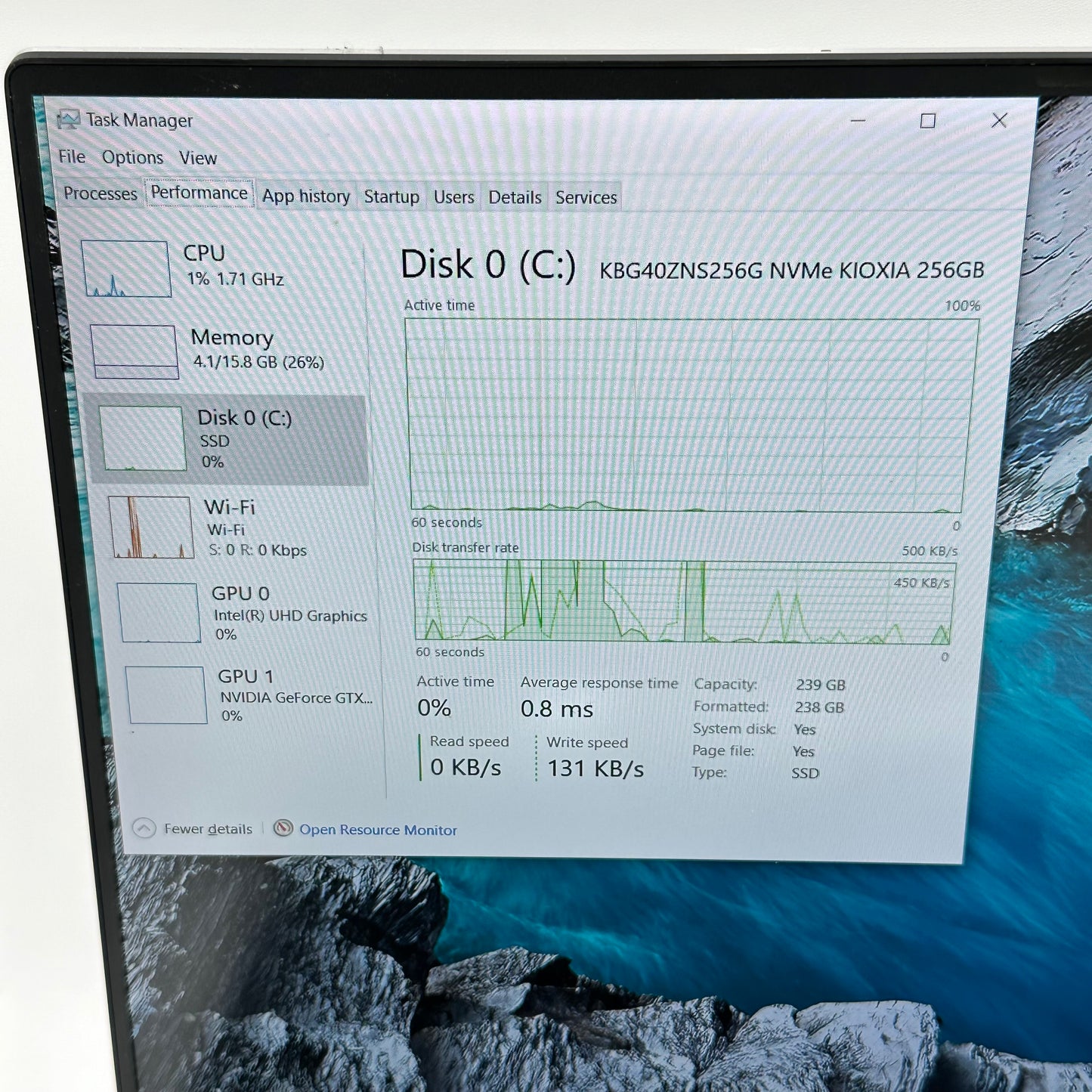Open the Options menu
1092x1092 pixels.
[x=133, y=157]
